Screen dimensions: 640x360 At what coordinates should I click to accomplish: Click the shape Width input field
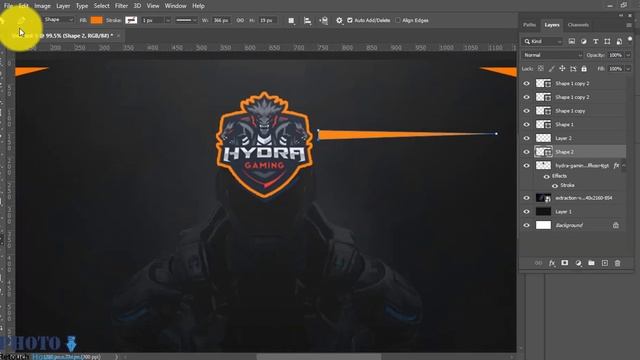[x=221, y=20]
